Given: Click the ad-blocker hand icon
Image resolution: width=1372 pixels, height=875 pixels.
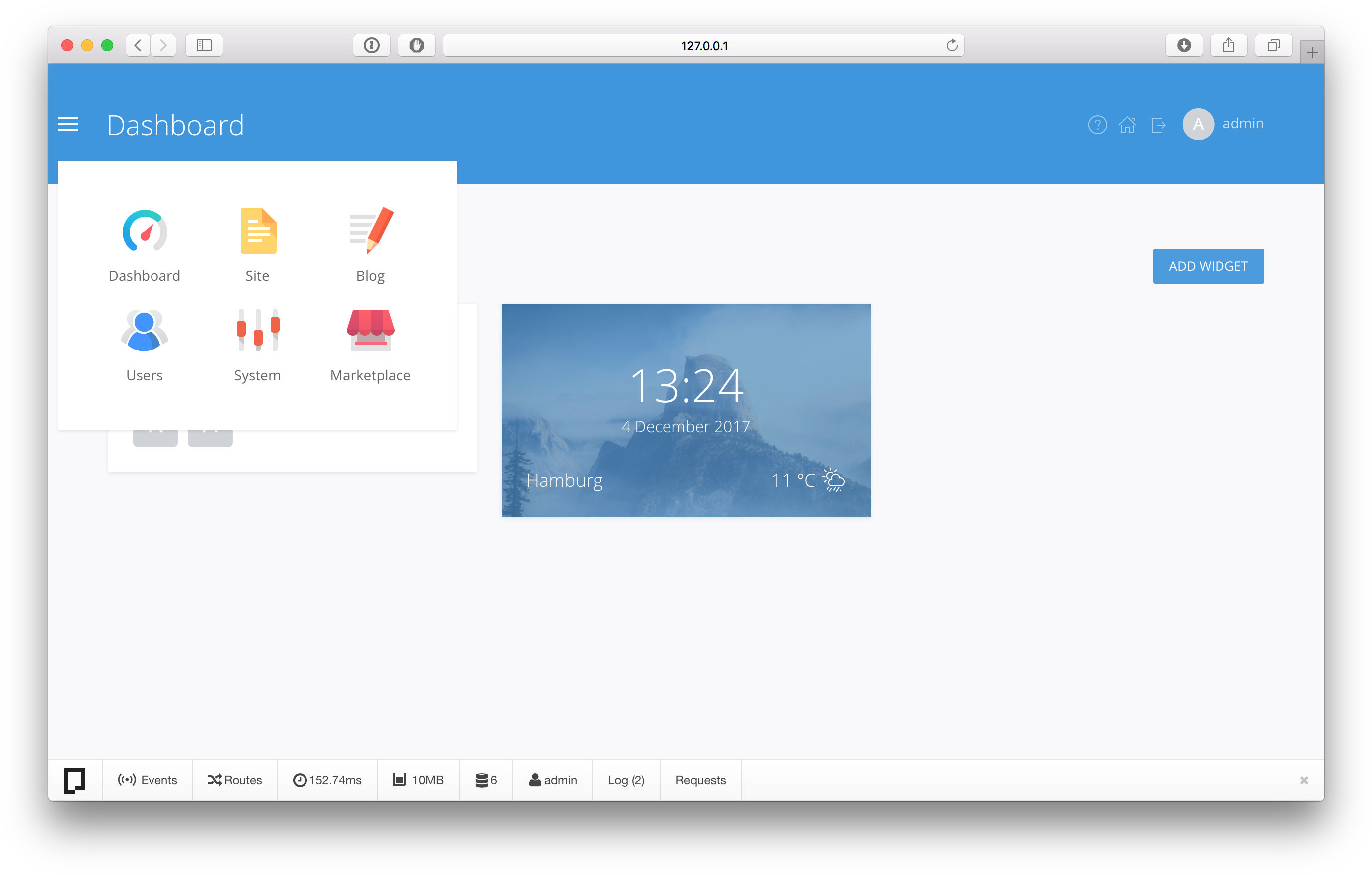Looking at the screenshot, I should [417, 45].
